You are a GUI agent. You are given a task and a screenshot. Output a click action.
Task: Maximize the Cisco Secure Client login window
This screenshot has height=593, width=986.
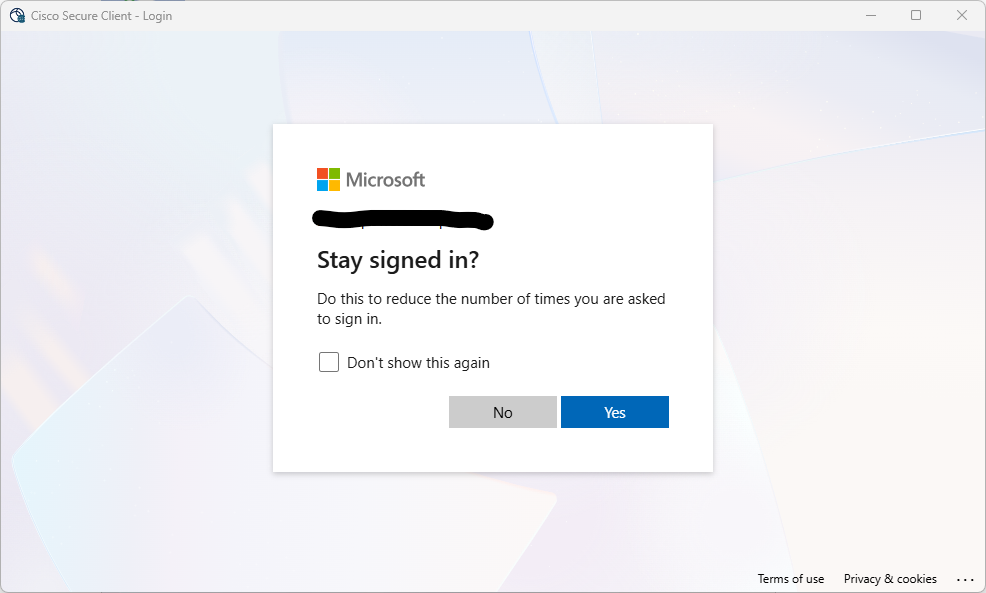[x=916, y=16]
